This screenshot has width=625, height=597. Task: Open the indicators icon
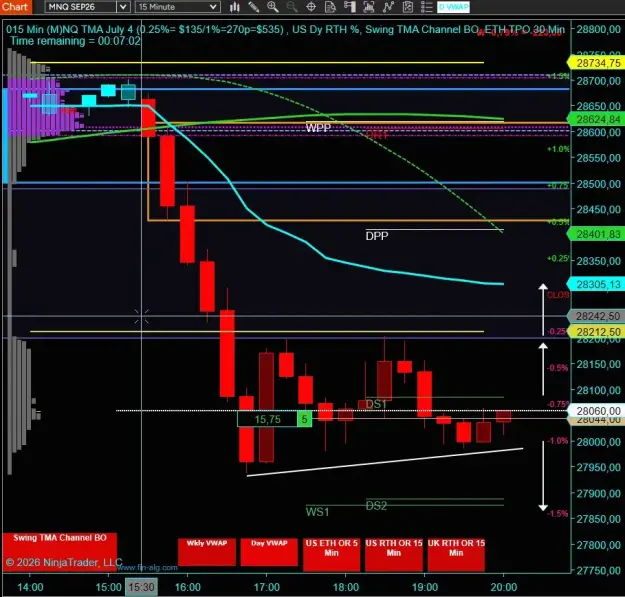click(x=388, y=7)
